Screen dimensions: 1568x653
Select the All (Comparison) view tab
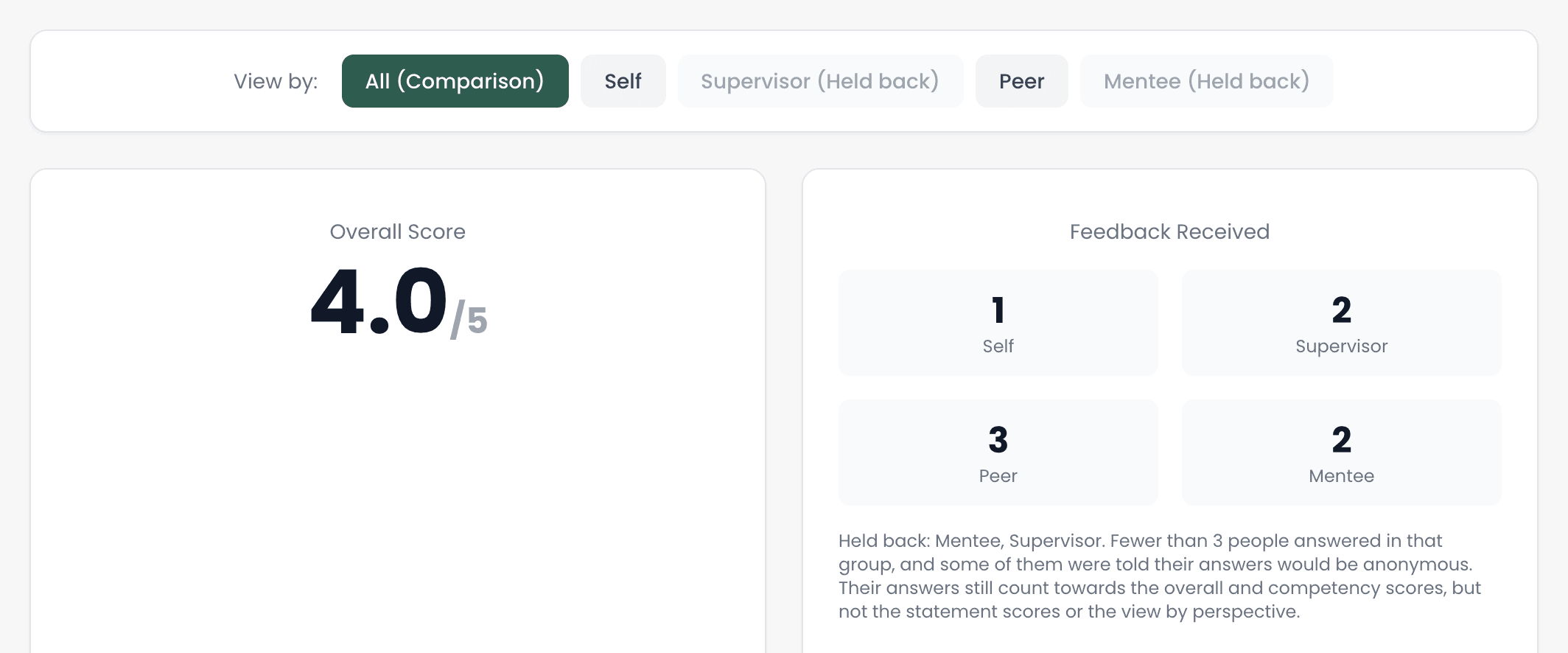click(x=455, y=81)
